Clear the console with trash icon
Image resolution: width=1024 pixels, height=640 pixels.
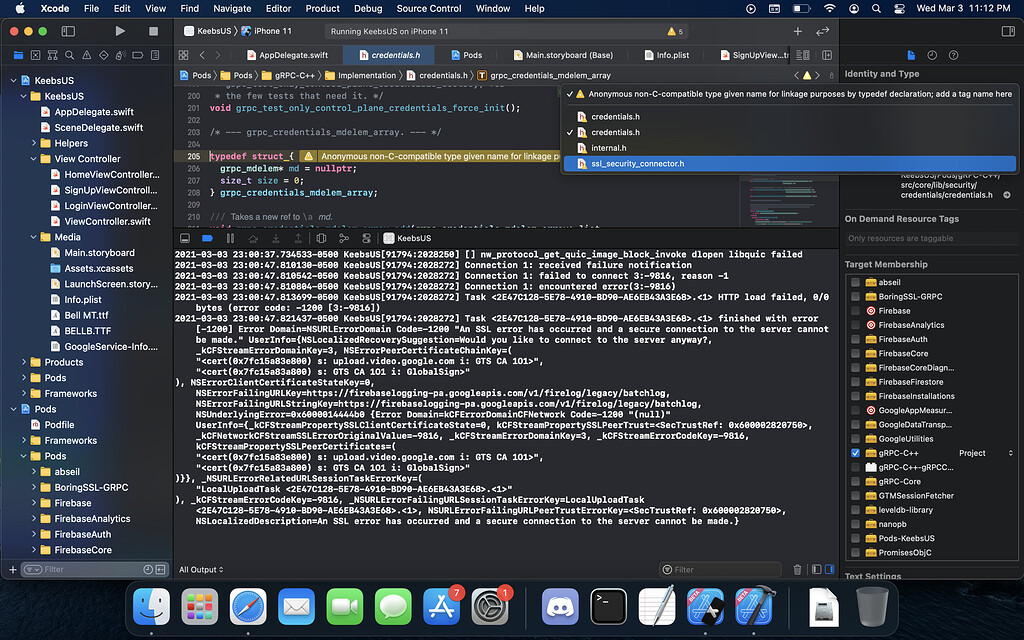797,569
